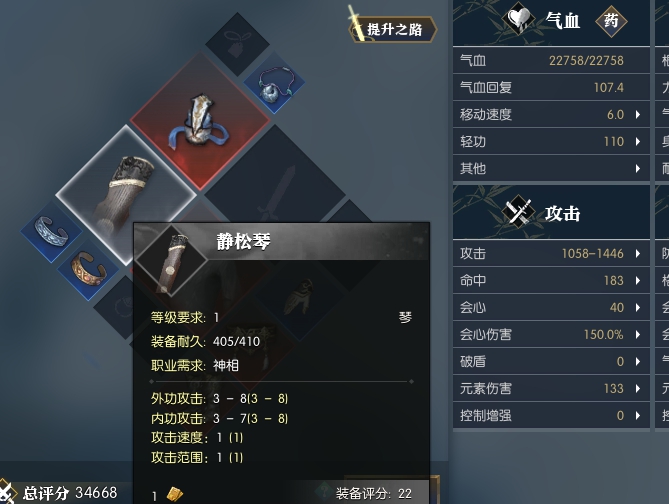Viewport: 669px width, 504px height.
Task: Click the empty sword weapon slot
Action: [275, 195]
